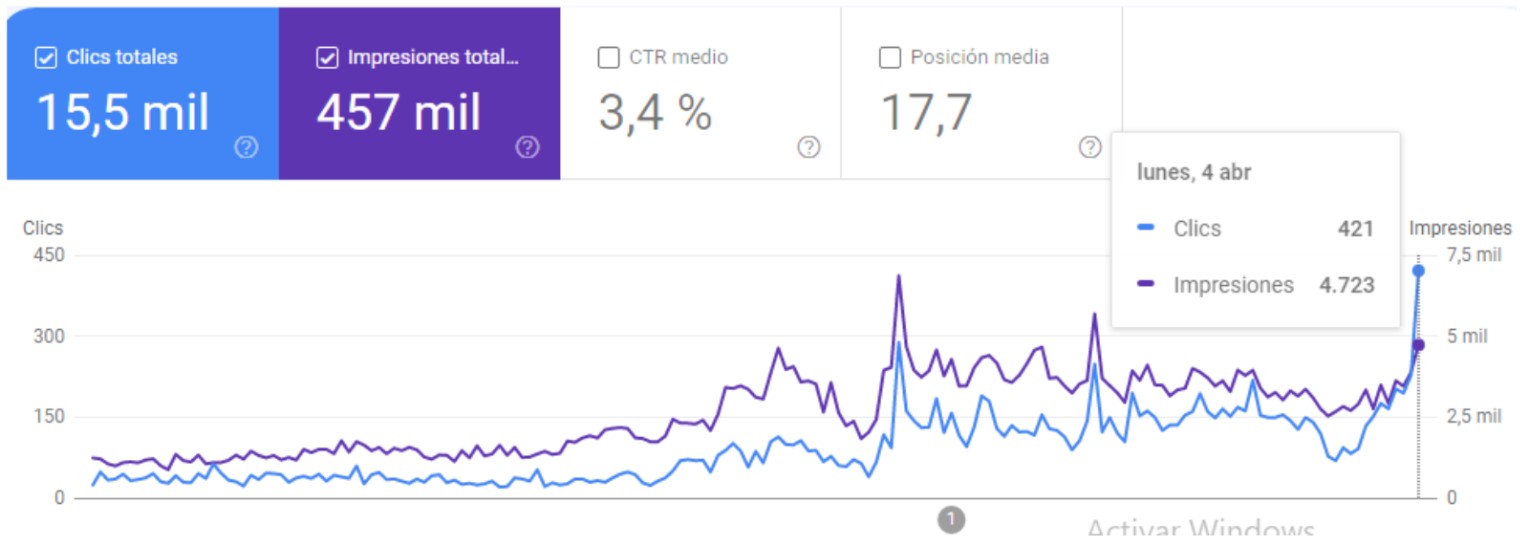This screenshot has width=1522, height=544.
Task: Select the 457 mil impressions value
Action: (399, 112)
